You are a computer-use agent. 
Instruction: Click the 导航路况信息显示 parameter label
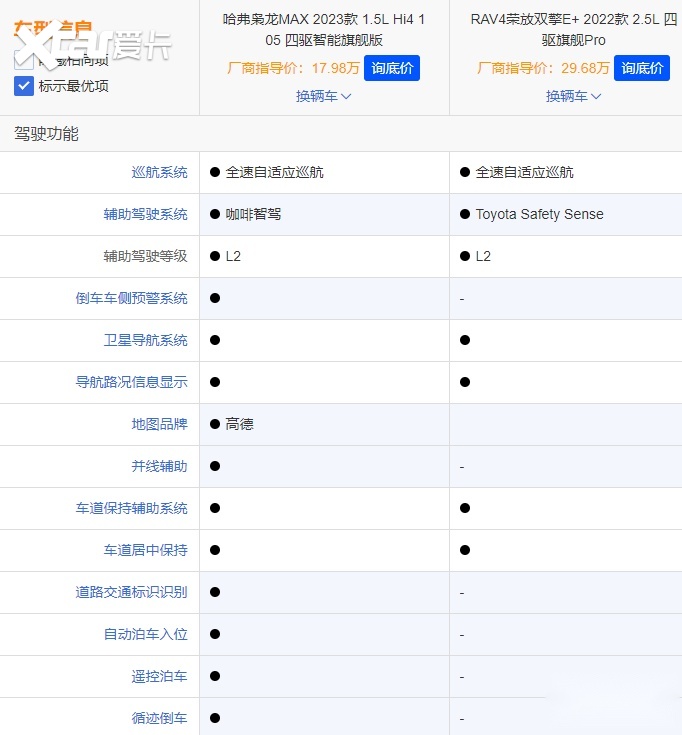point(131,382)
